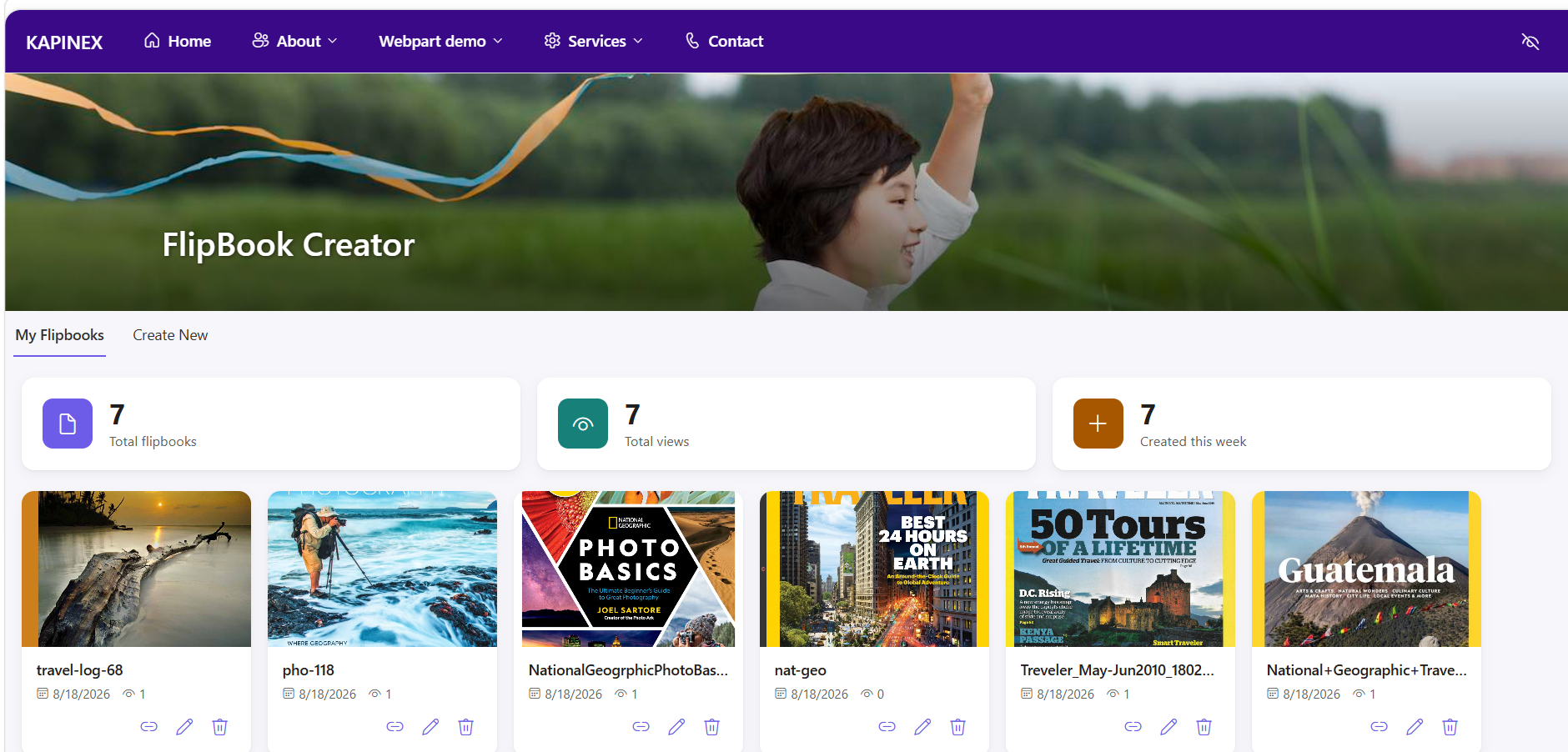1568x752 pixels.
Task: Click the 8/18/2026 date on travel-log-68 card
Action: 81,694
